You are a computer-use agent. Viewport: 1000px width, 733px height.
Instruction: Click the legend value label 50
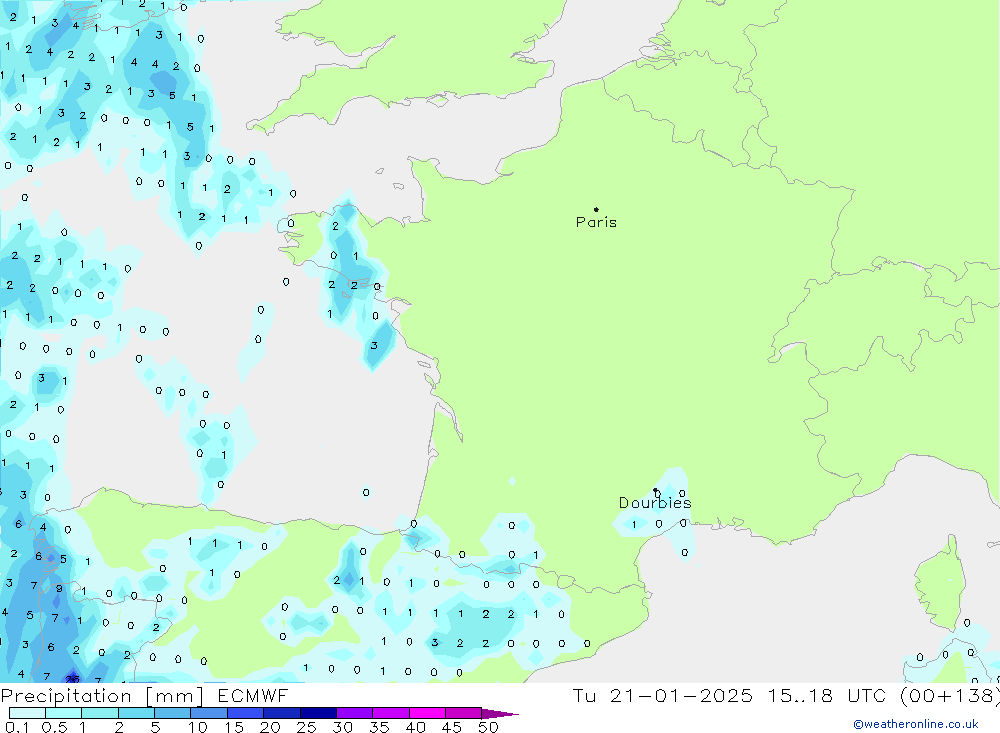click(488, 727)
